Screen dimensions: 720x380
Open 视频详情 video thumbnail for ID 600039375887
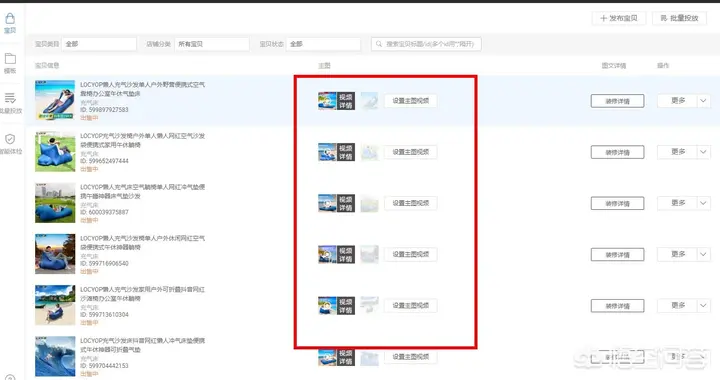pyautogui.click(x=337, y=203)
